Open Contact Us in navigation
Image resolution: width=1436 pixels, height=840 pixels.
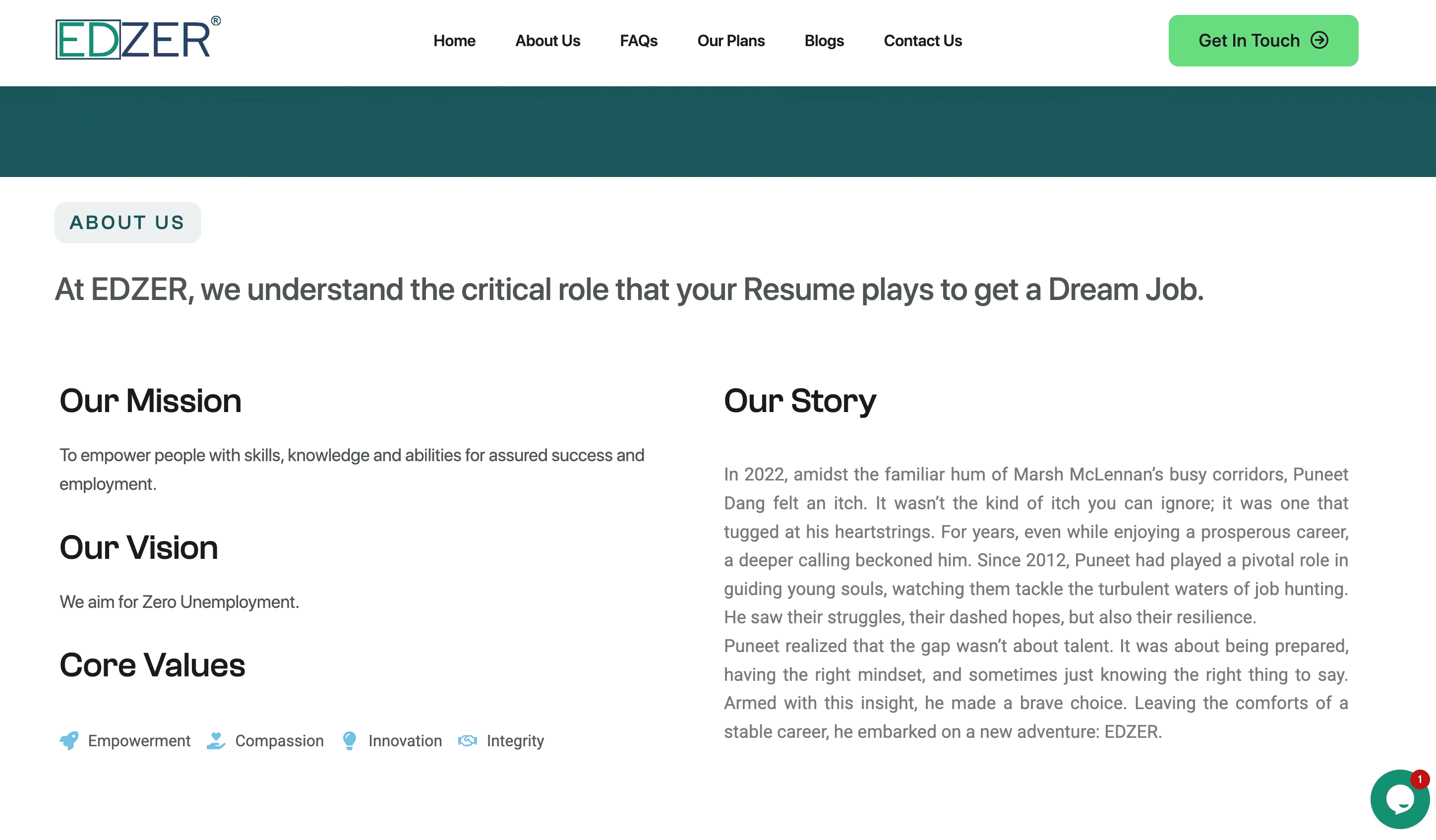922,41
